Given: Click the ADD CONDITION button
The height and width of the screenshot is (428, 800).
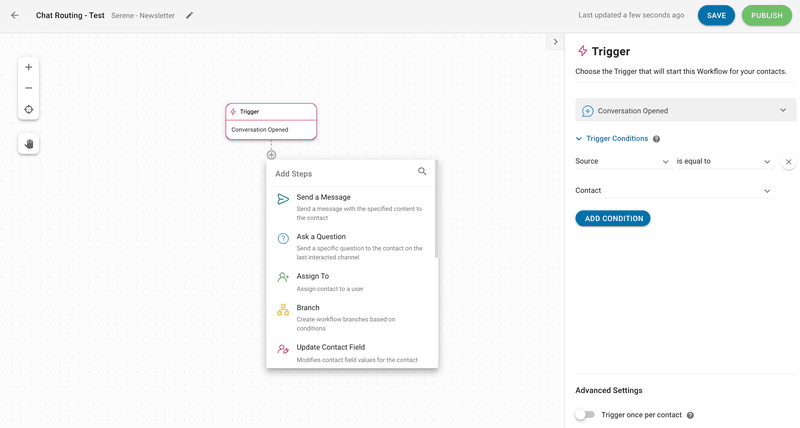Looking at the screenshot, I should coord(613,218).
